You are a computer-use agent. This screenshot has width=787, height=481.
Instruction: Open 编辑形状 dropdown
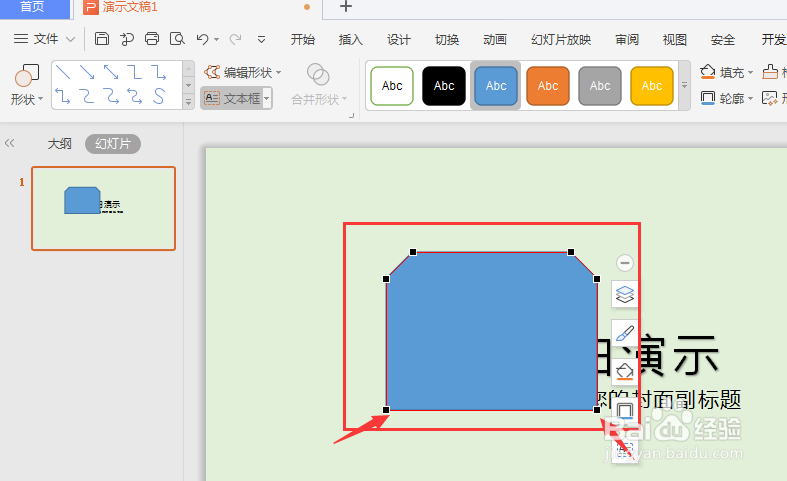[243, 72]
